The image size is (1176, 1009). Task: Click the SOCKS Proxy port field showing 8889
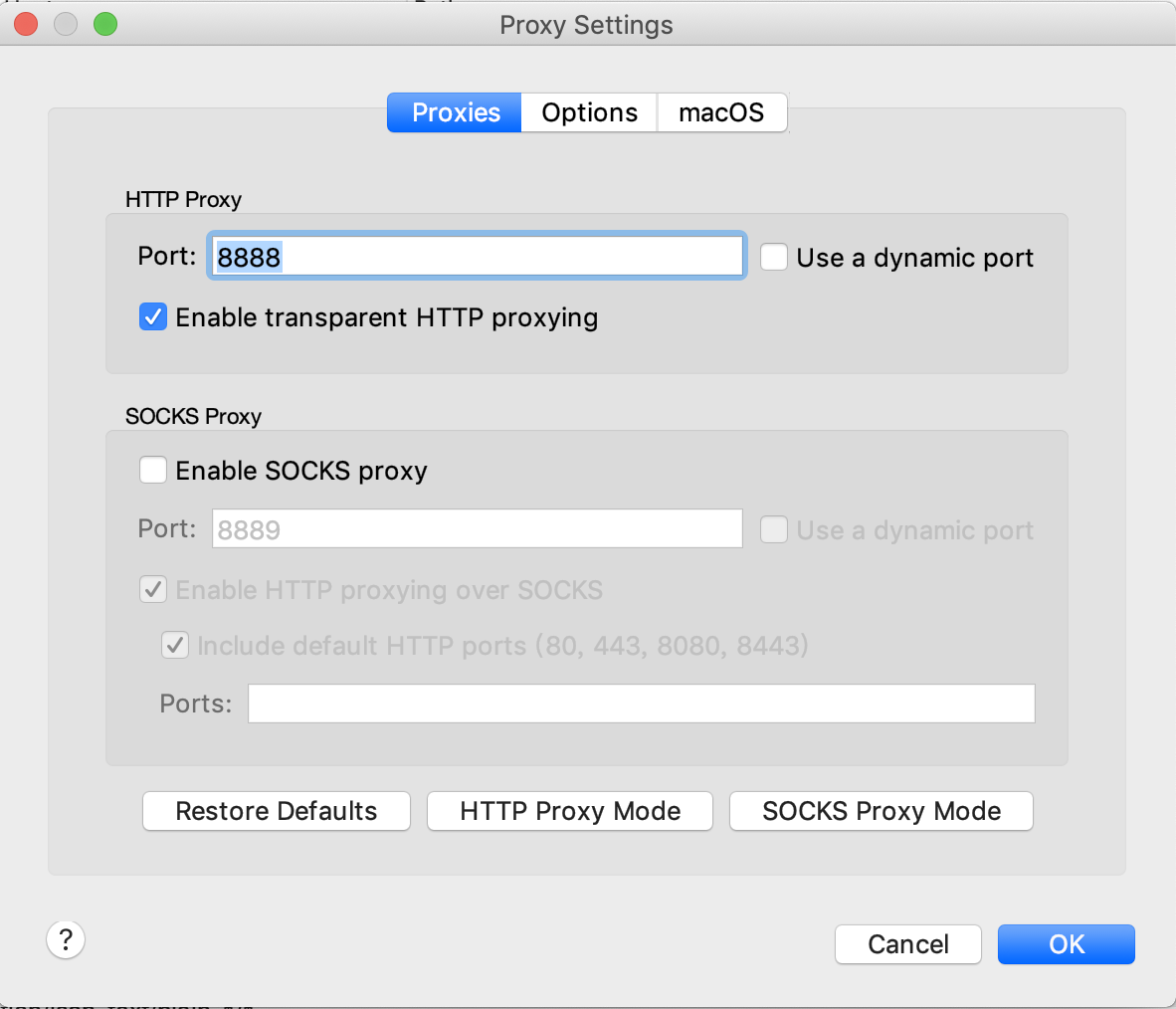point(477,529)
